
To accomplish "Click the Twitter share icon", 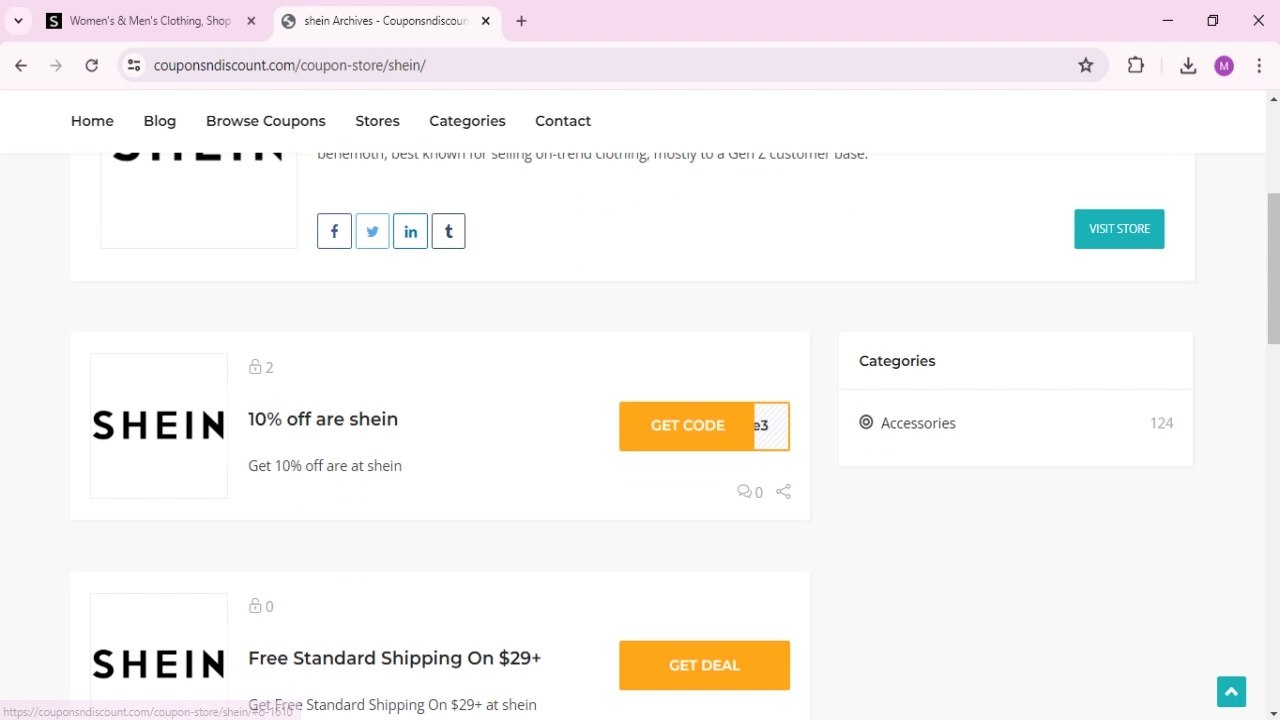I will pyautogui.click(x=372, y=231).
